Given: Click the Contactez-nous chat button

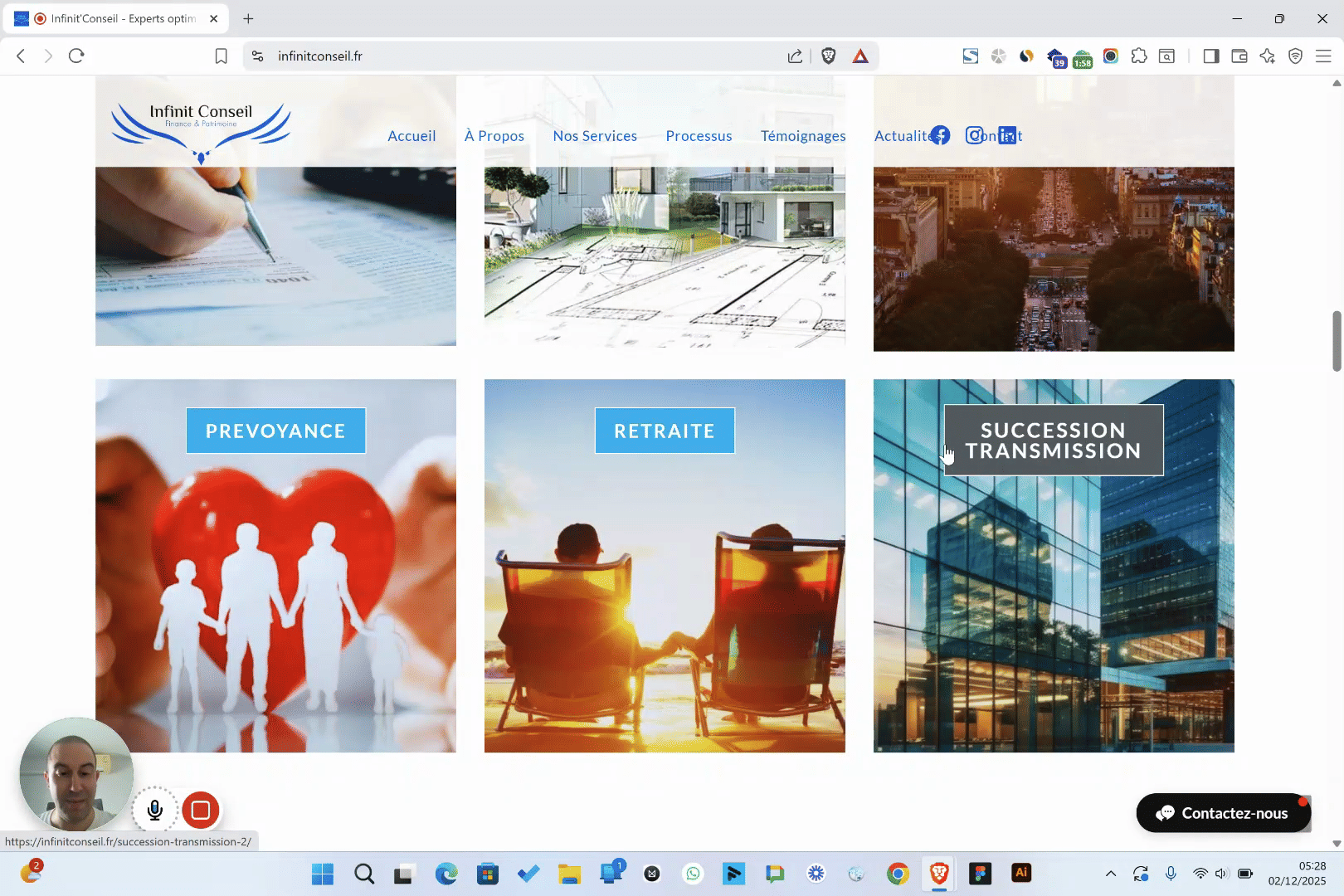Looking at the screenshot, I should 1223,813.
